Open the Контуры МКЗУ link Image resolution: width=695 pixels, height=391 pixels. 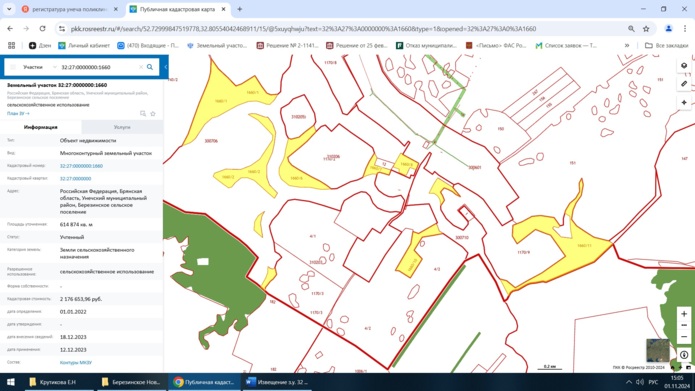pos(76,363)
